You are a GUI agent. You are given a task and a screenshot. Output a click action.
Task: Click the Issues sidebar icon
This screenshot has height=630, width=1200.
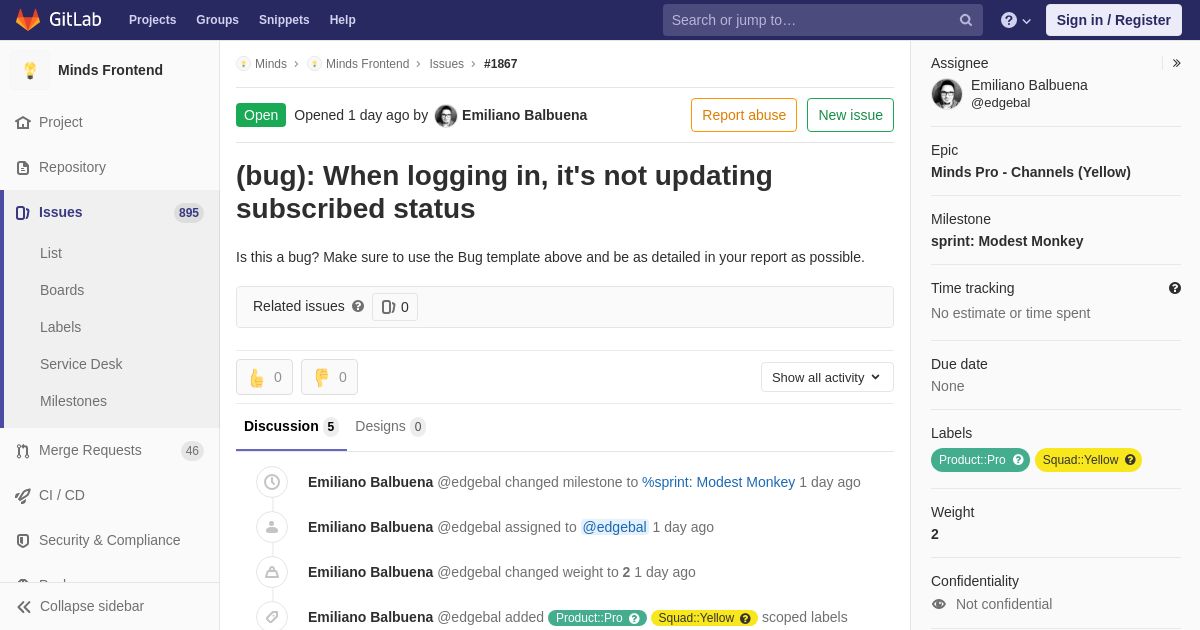[23, 212]
